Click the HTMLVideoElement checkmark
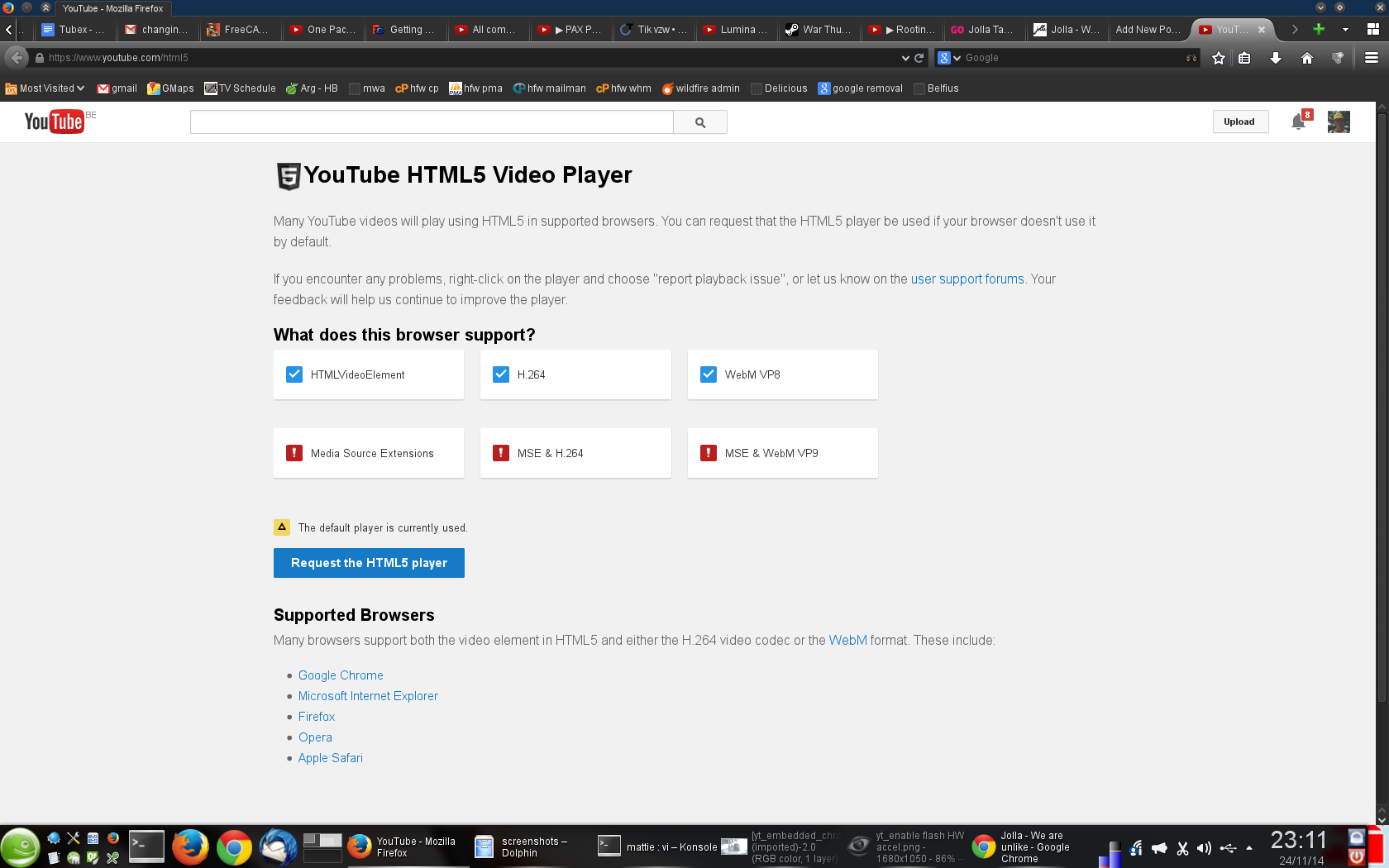This screenshot has height=868, width=1389. point(294,374)
